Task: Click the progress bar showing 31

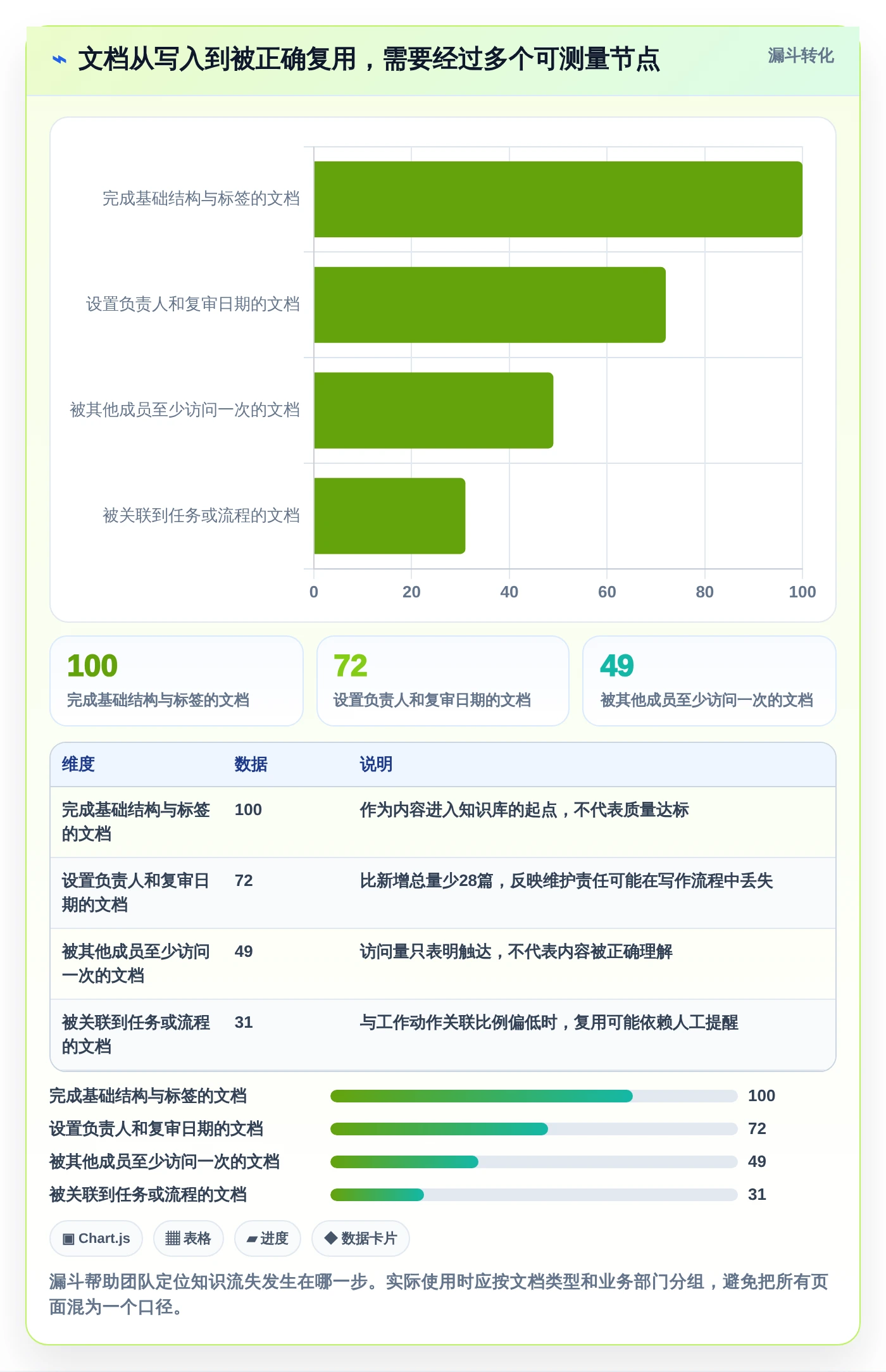Action: click(x=533, y=1195)
